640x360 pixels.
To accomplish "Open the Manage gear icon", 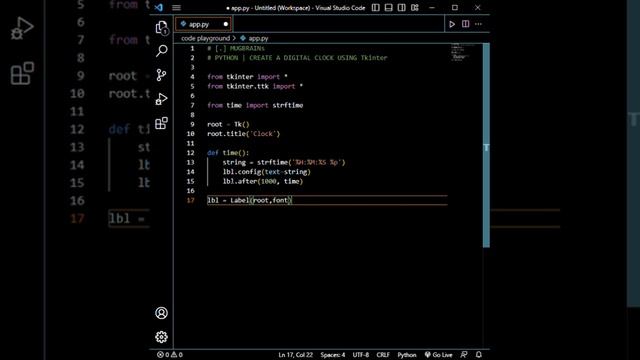I will click(x=162, y=337).
